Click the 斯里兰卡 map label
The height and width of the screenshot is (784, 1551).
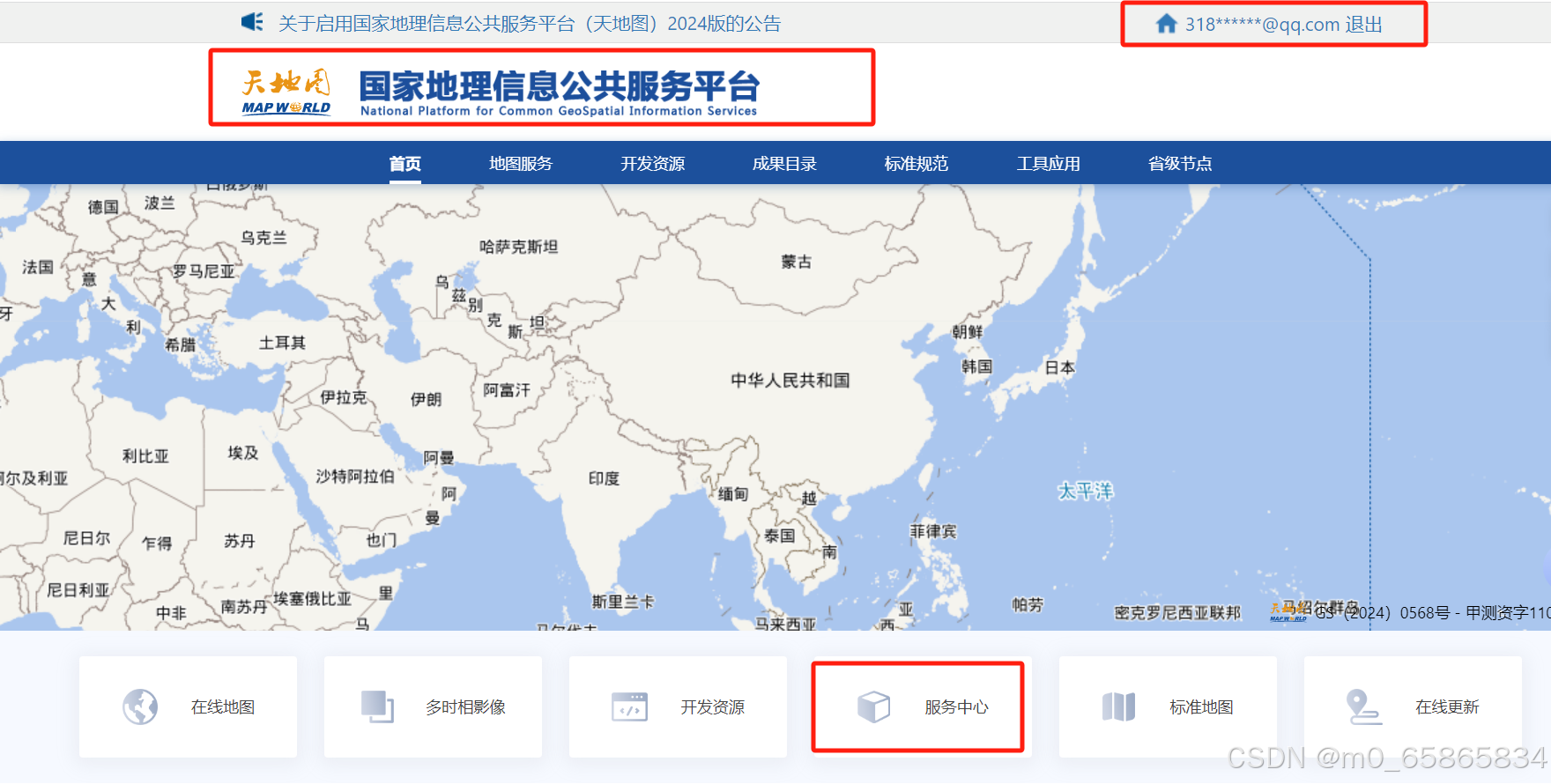[623, 602]
